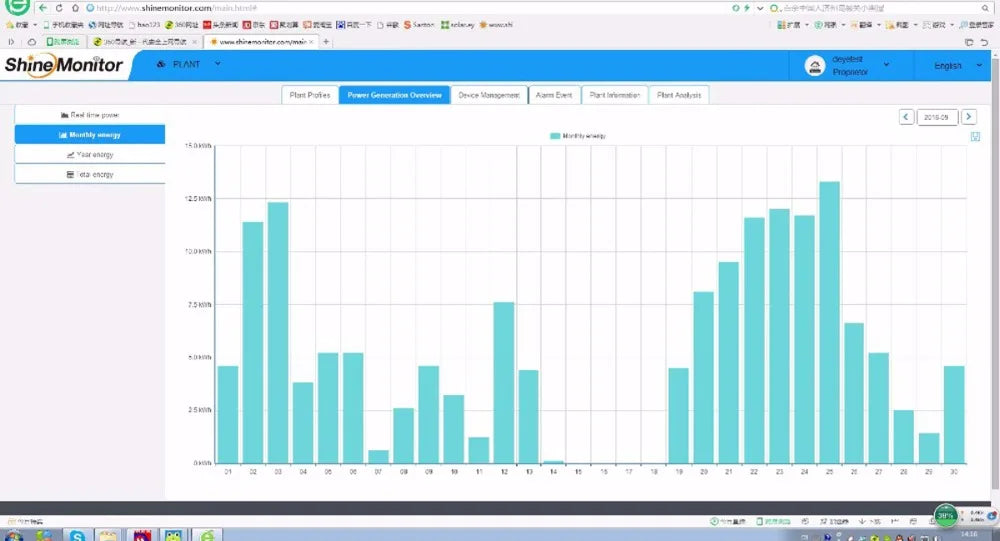Go to next month with right arrow

pos(968,117)
